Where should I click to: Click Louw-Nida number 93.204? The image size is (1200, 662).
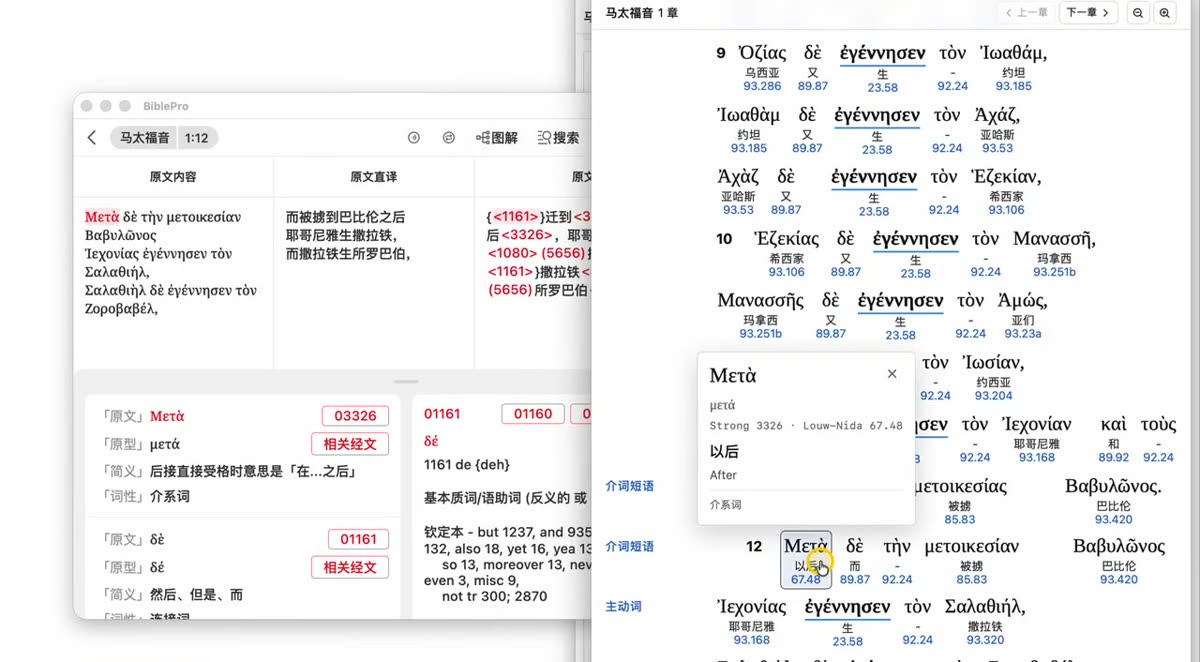[x=994, y=396]
